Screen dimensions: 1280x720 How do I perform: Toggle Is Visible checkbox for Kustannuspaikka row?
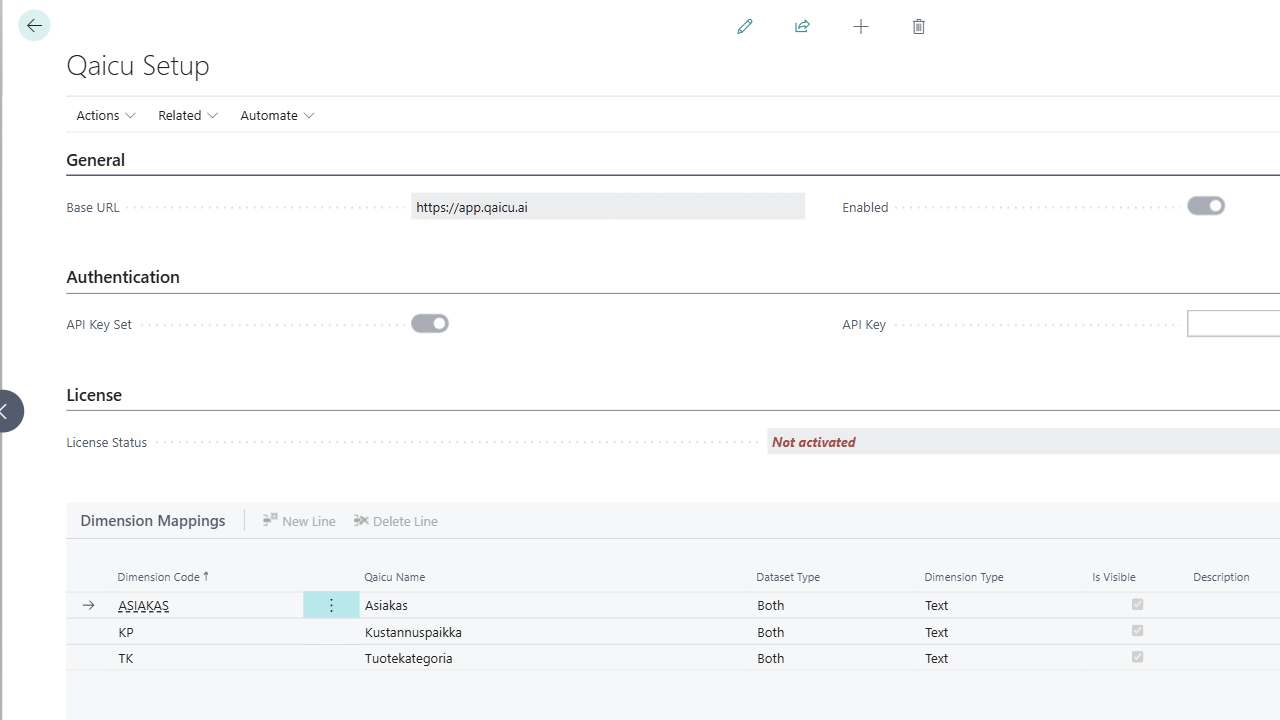[1137, 631]
